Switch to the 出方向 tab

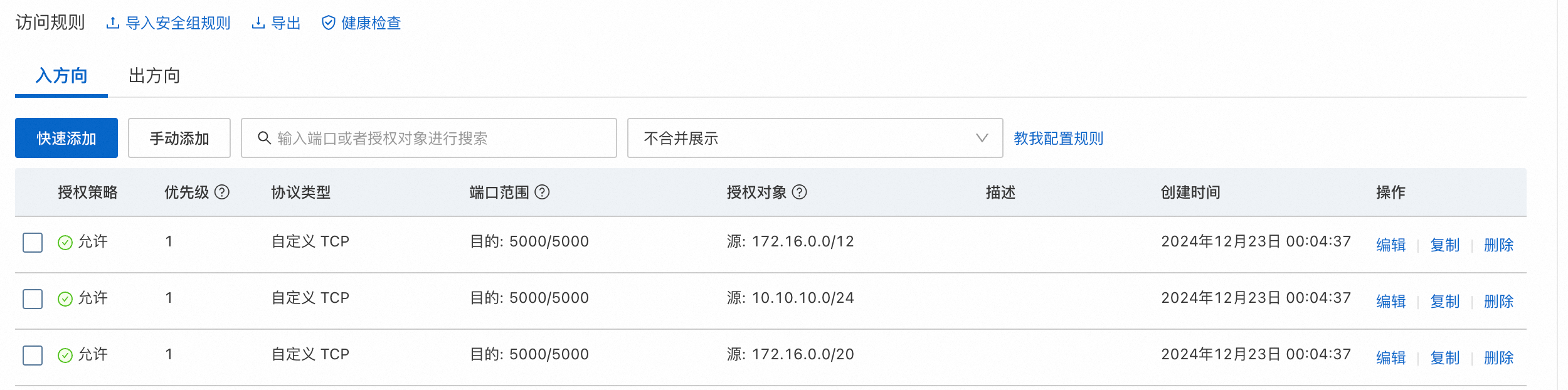coord(154,76)
